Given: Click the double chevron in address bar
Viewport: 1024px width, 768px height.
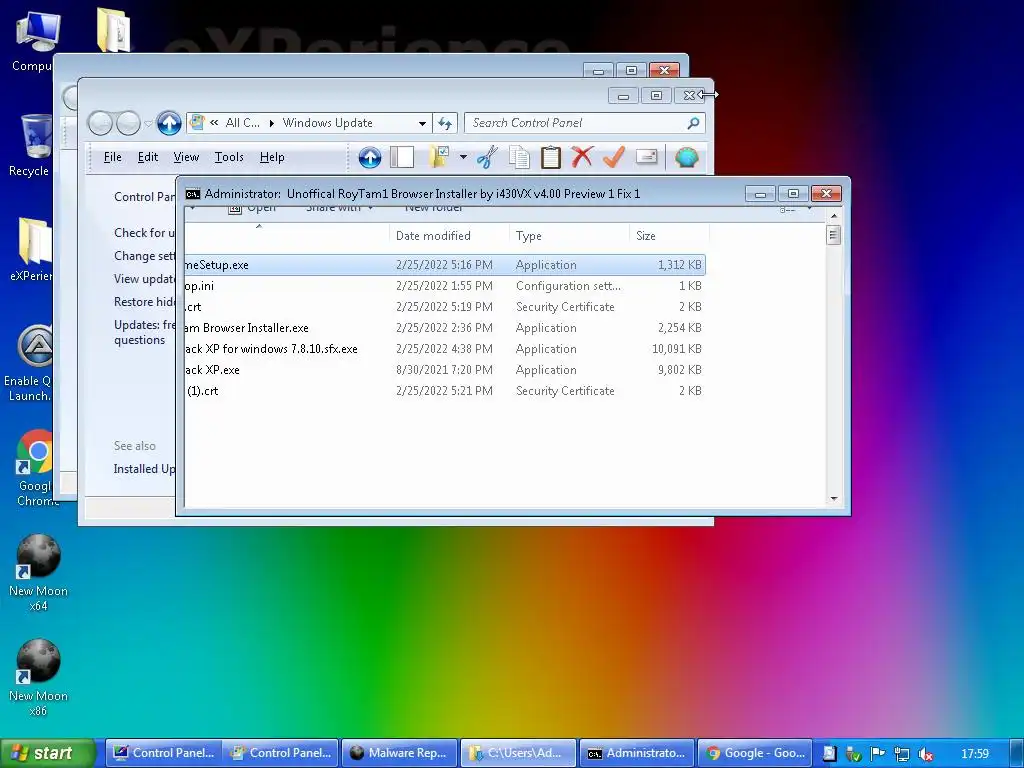Looking at the screenshot, I should [x=214, y=123].
